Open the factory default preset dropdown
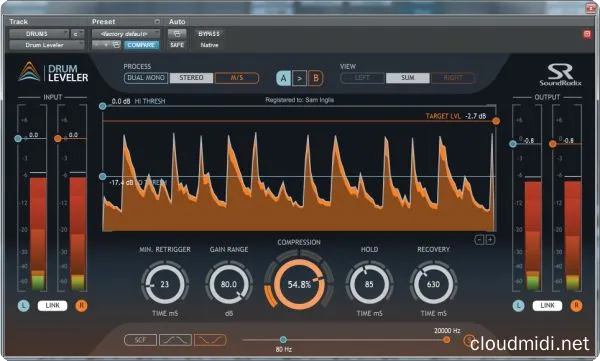This screenshot has height=361, width=600. click(x=126, y=34)
